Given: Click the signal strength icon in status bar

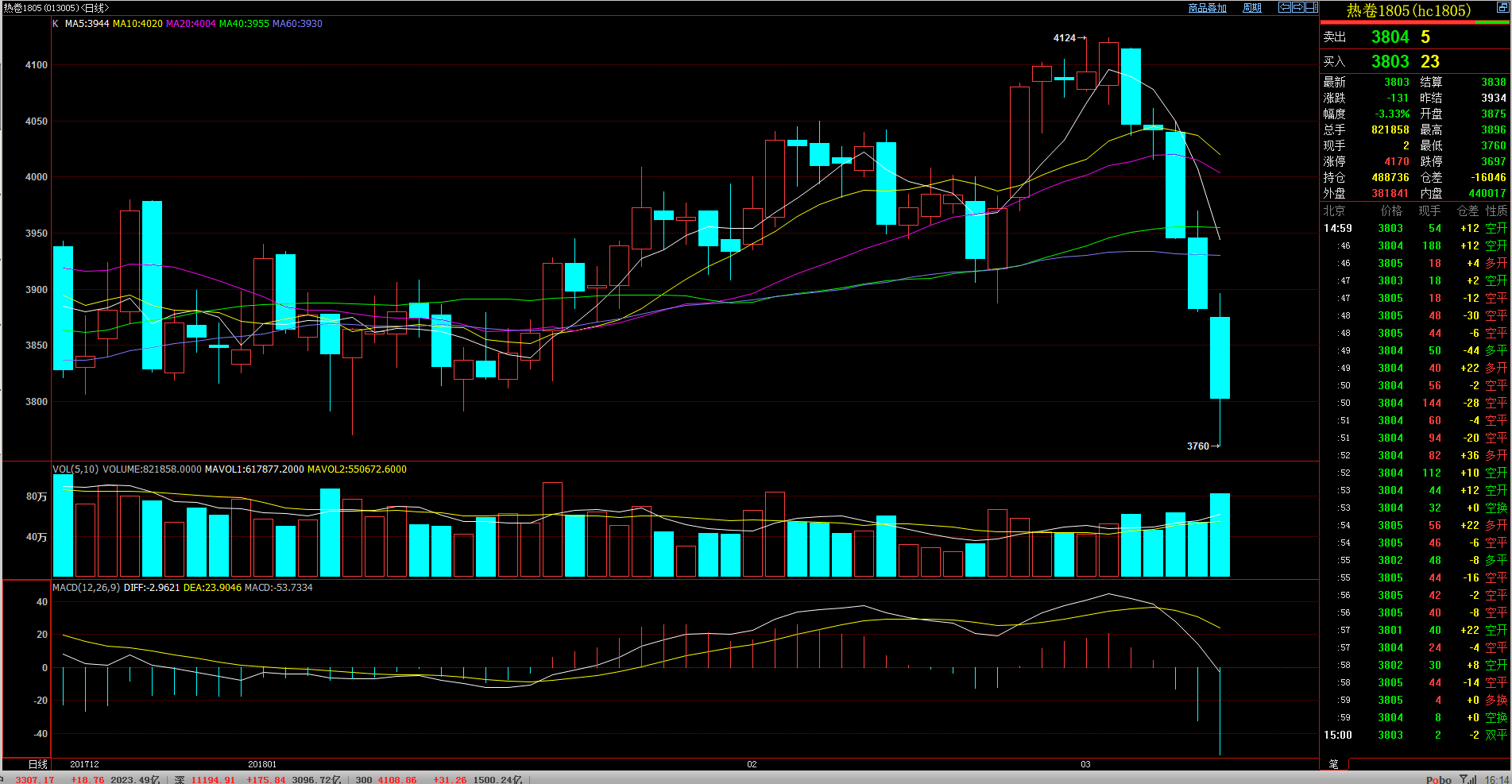Looking at the screenshot, I should click(x=1468, y=779).
